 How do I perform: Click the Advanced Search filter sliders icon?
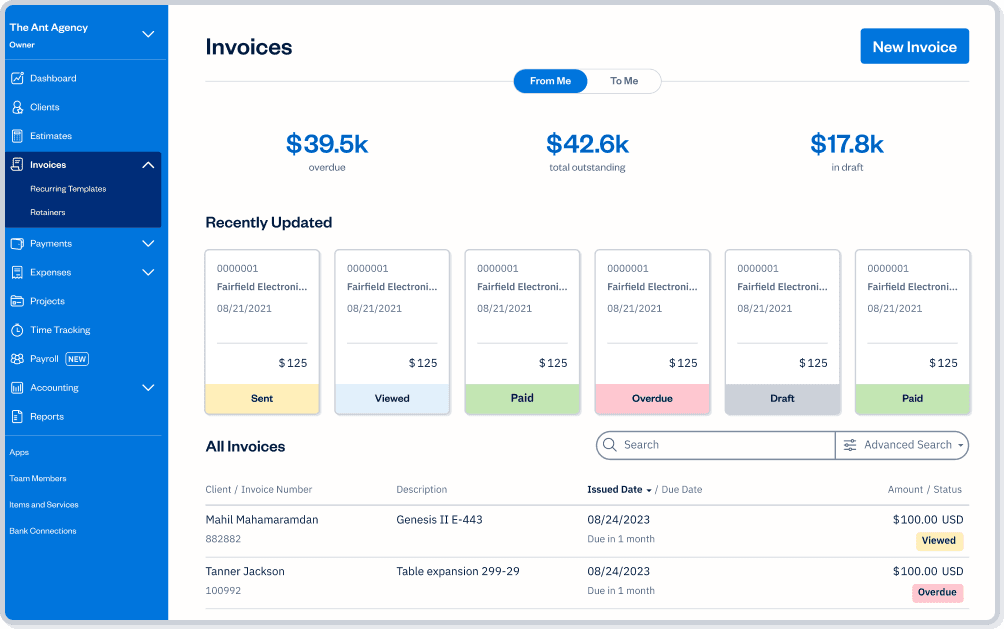click(850, 445)
